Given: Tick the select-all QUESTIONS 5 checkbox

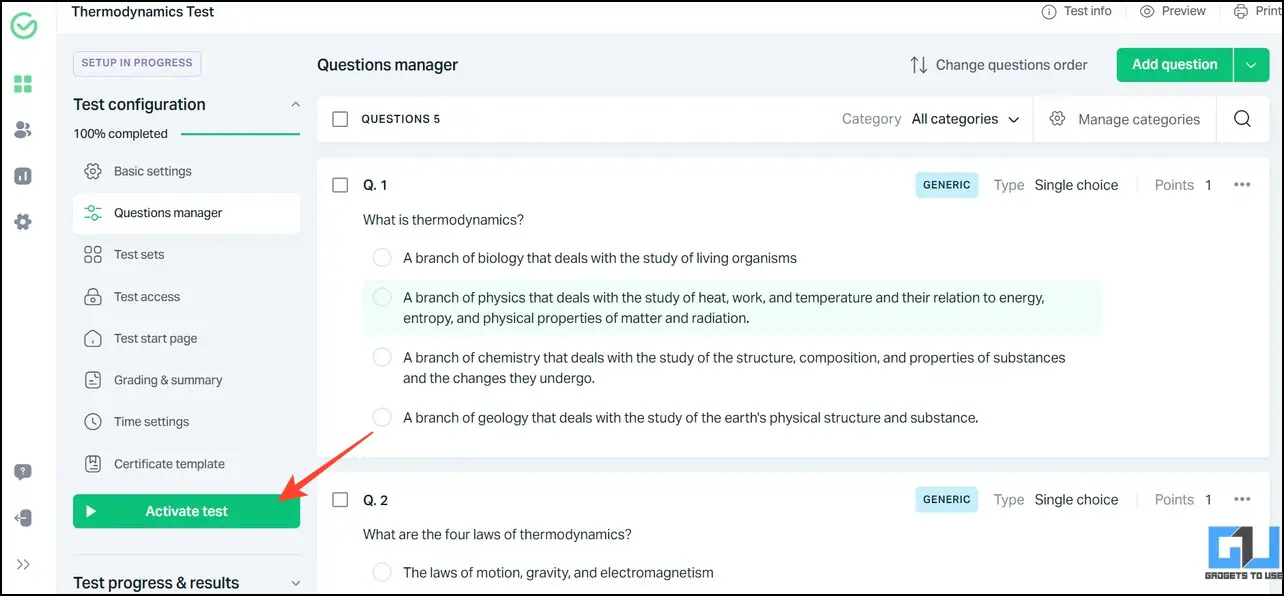Looking at the screenshot, I should [340, 119].
